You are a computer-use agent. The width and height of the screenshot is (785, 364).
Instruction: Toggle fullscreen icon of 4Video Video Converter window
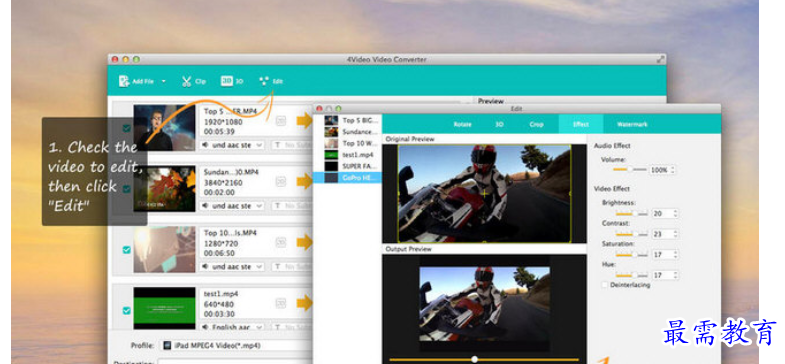(x=661, y=59)
